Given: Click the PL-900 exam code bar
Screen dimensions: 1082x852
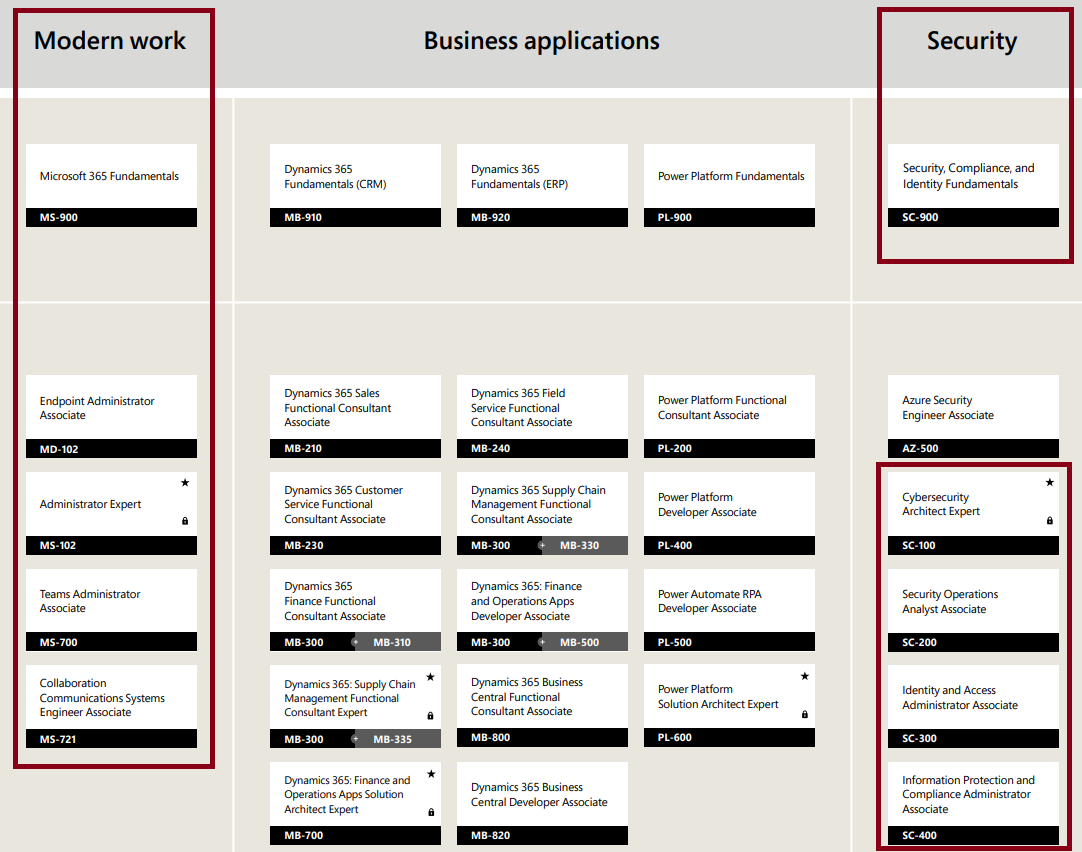Looking at the screenshot, I should point(729,217).
